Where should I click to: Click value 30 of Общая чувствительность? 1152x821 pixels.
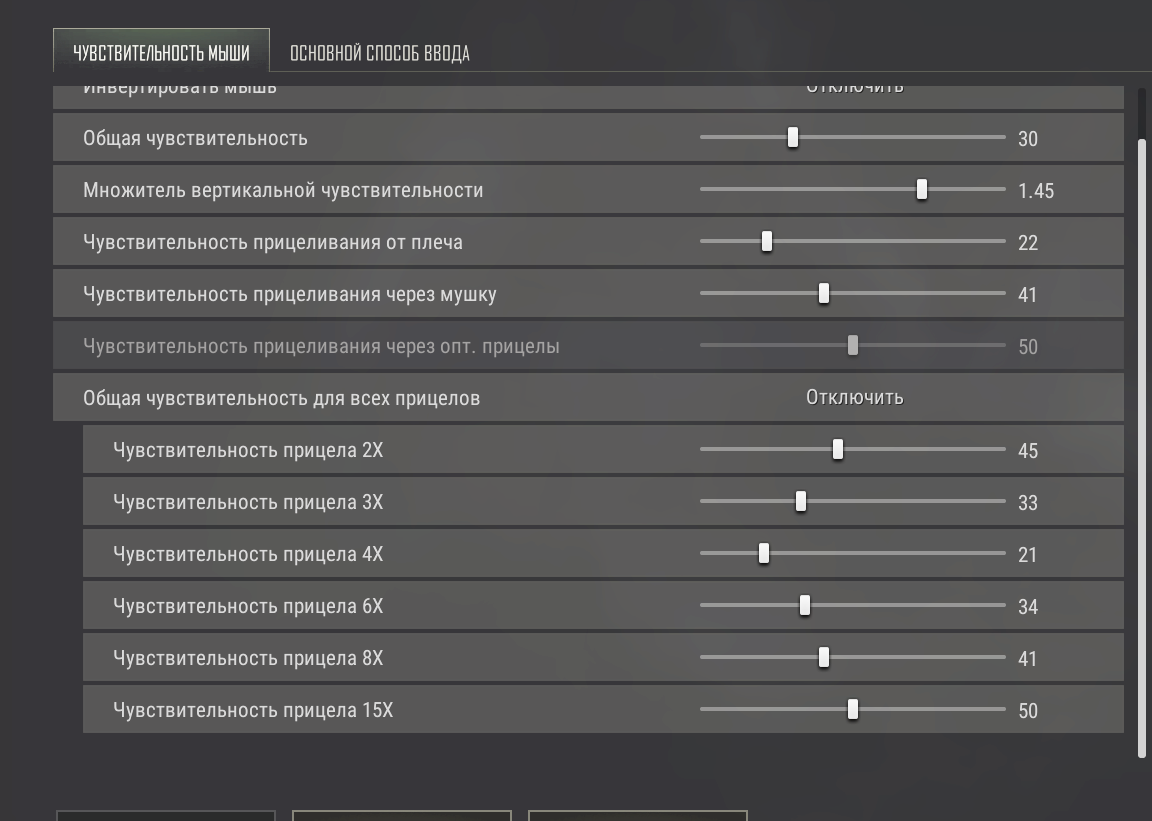(1028, 139)
